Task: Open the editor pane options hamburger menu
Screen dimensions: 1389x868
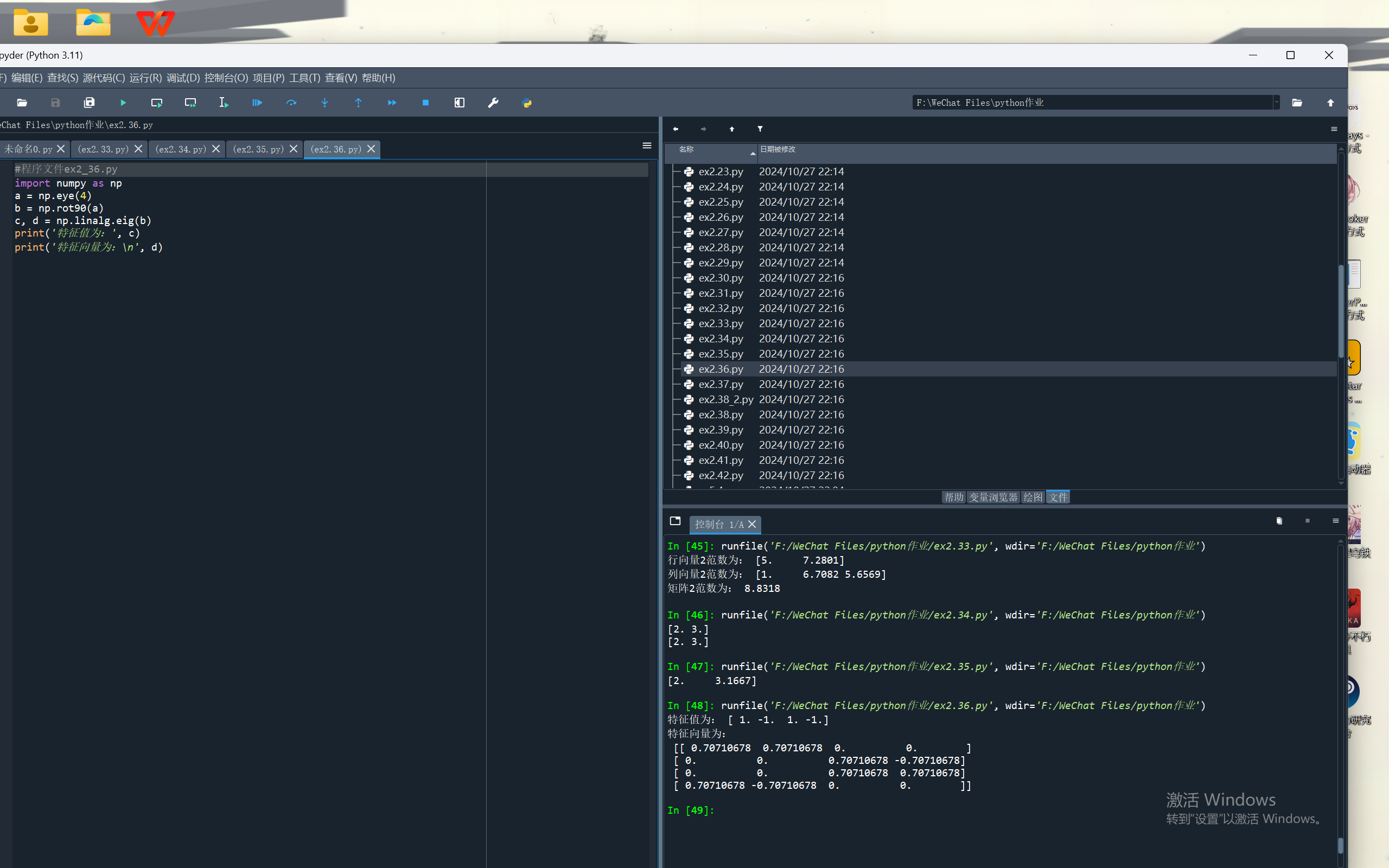Action: [647, 146]
